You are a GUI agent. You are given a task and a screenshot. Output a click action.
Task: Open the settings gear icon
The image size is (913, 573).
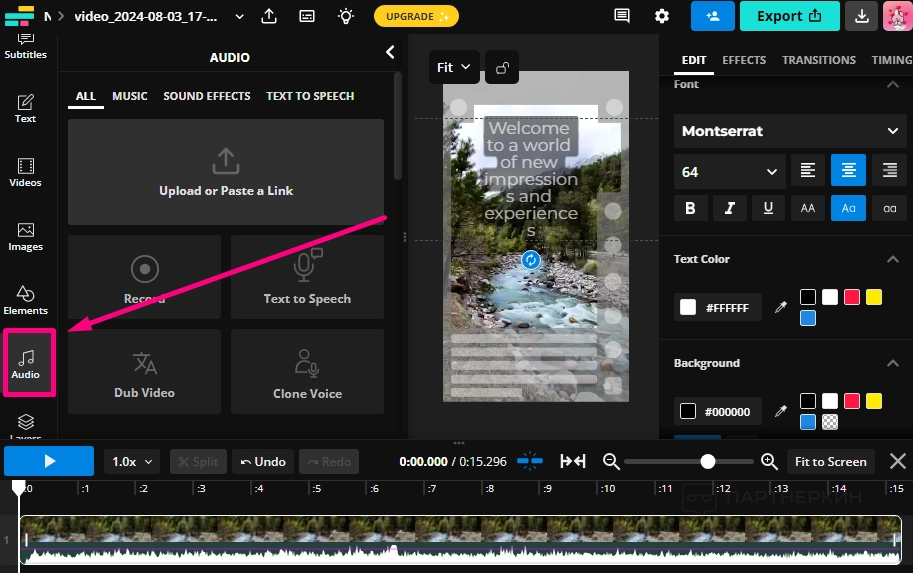coord(662,16)
